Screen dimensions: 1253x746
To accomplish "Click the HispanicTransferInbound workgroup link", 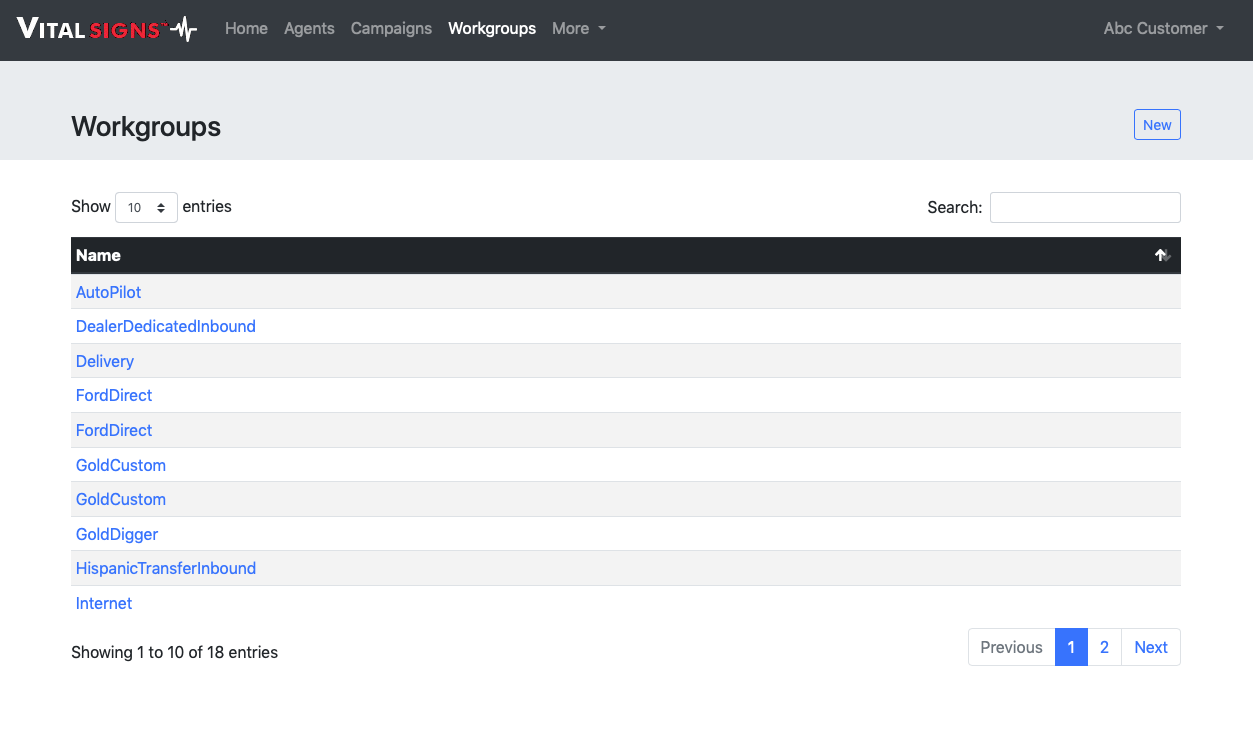I will point(166,568).
